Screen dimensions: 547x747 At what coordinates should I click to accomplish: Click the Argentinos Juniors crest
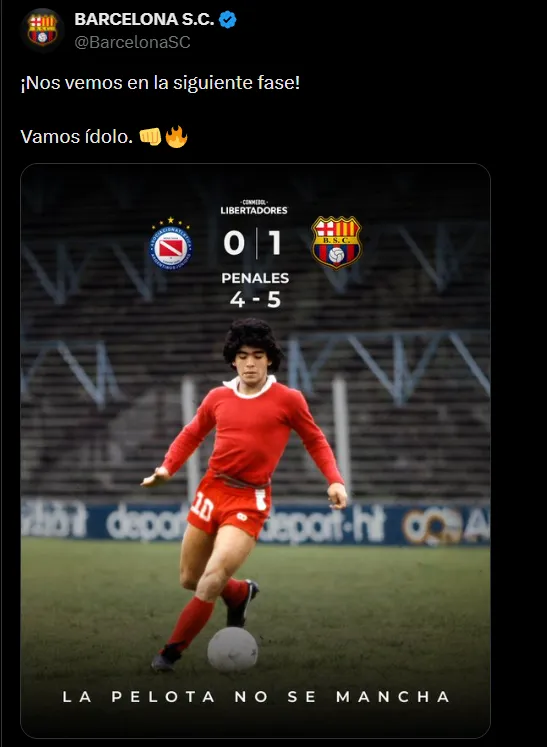[171, 243]
